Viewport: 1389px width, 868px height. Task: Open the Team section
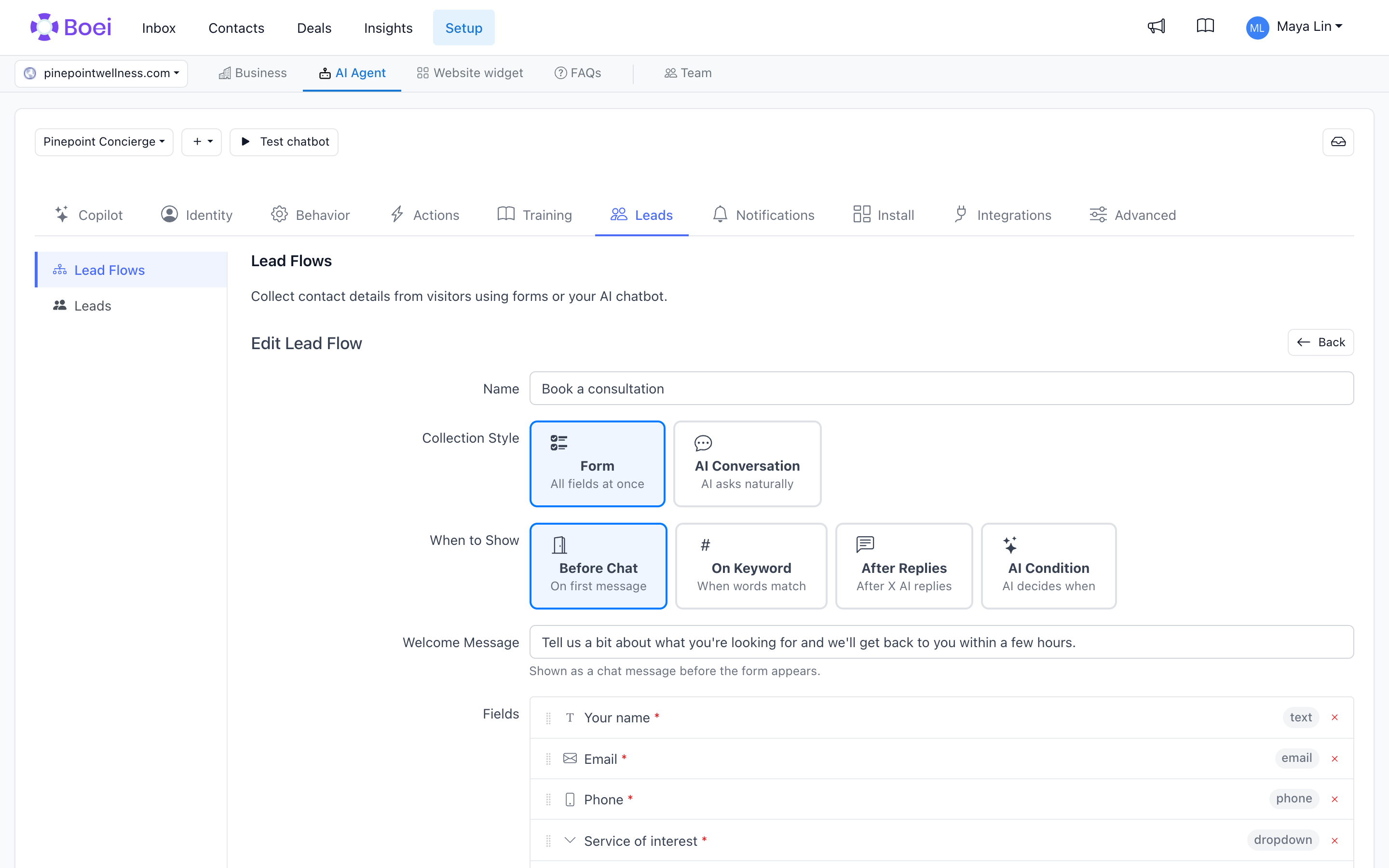(x=688, y=73)
